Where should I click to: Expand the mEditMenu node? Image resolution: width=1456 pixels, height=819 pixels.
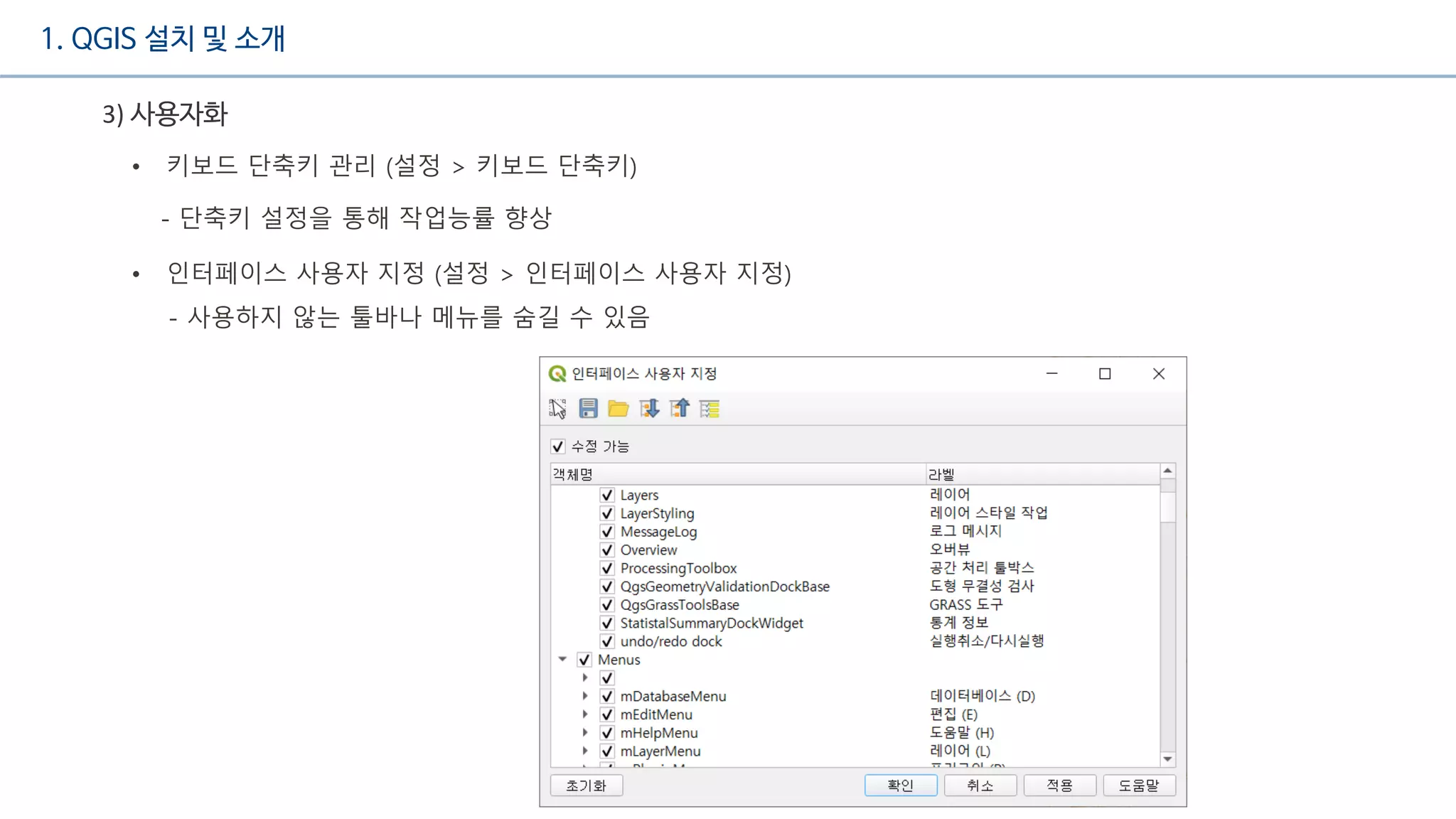coord(585,714)
